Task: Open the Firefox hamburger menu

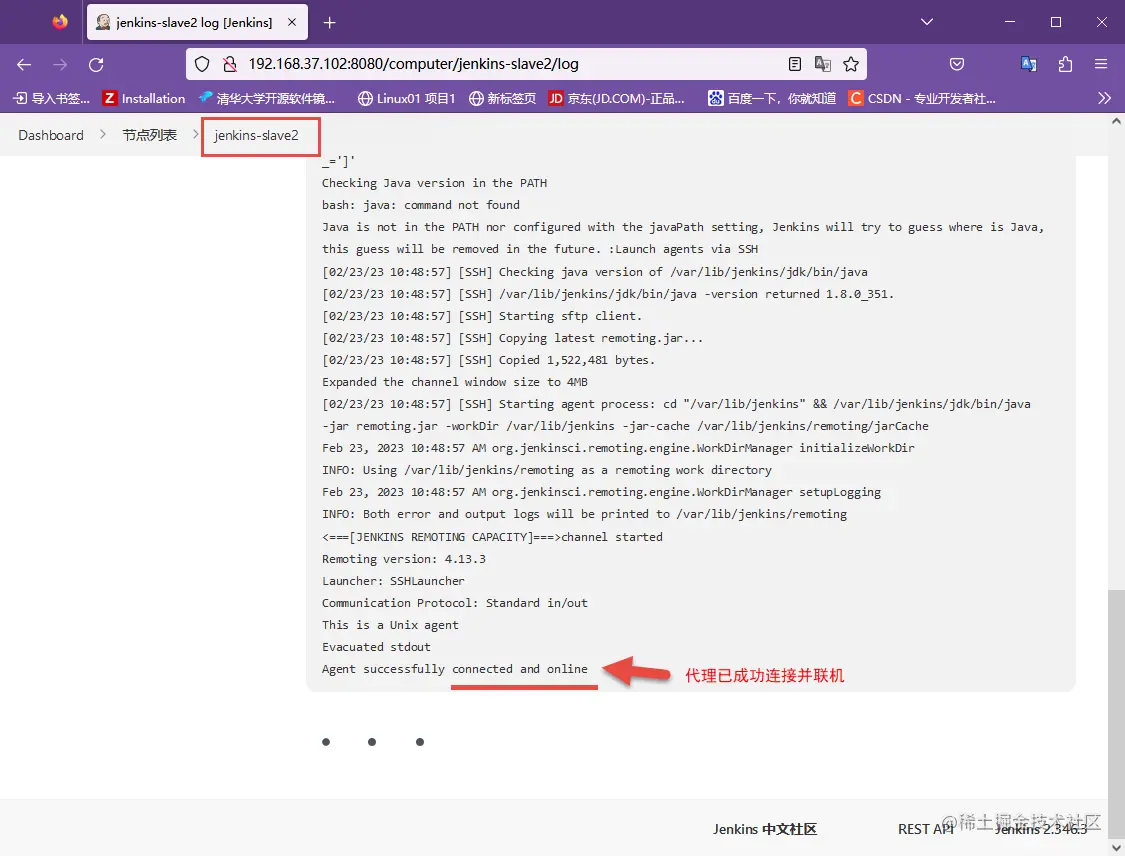Action: (x=1101, y=65)
